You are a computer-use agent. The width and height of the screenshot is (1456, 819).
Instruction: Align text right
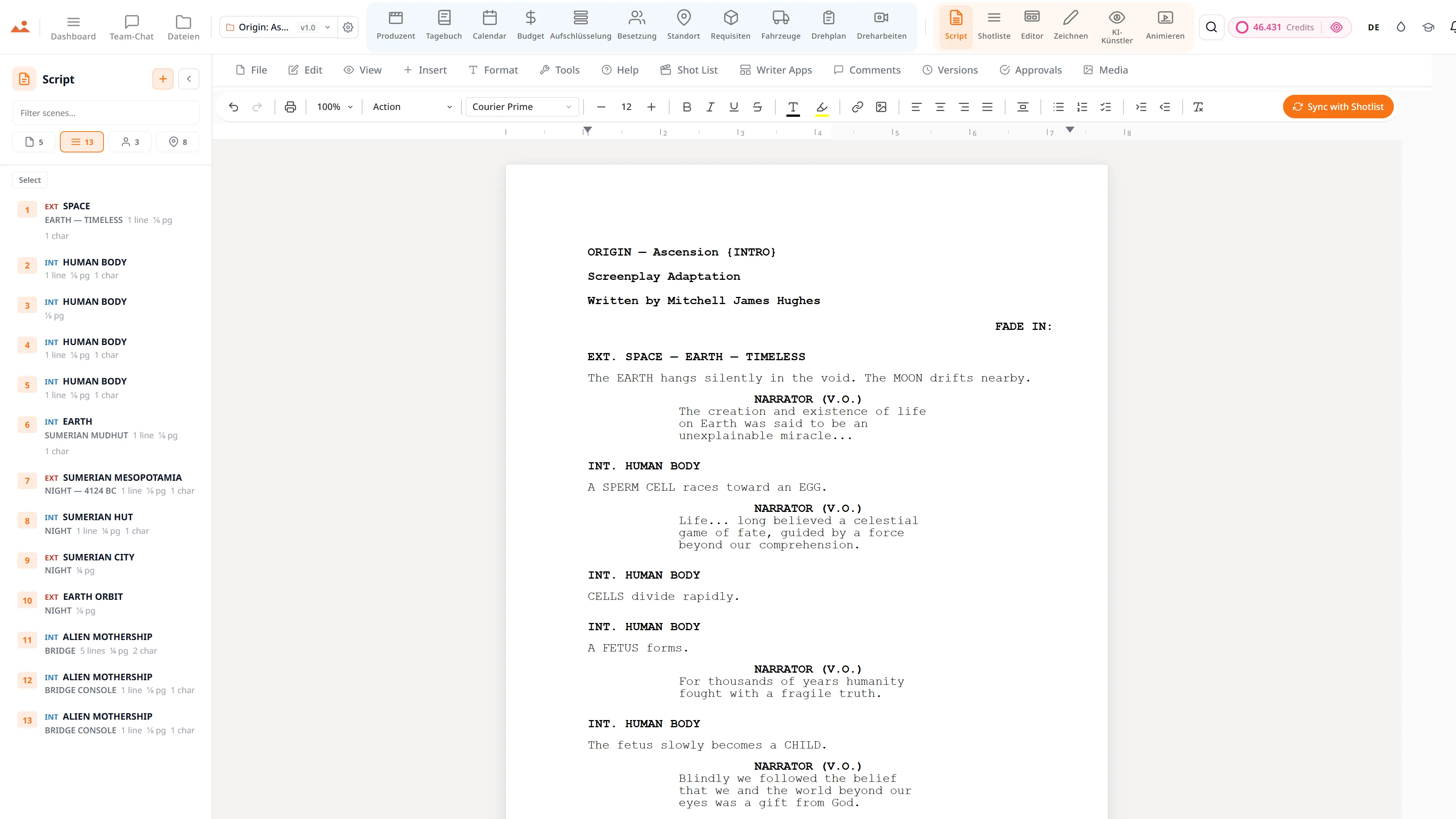[964, 107]
